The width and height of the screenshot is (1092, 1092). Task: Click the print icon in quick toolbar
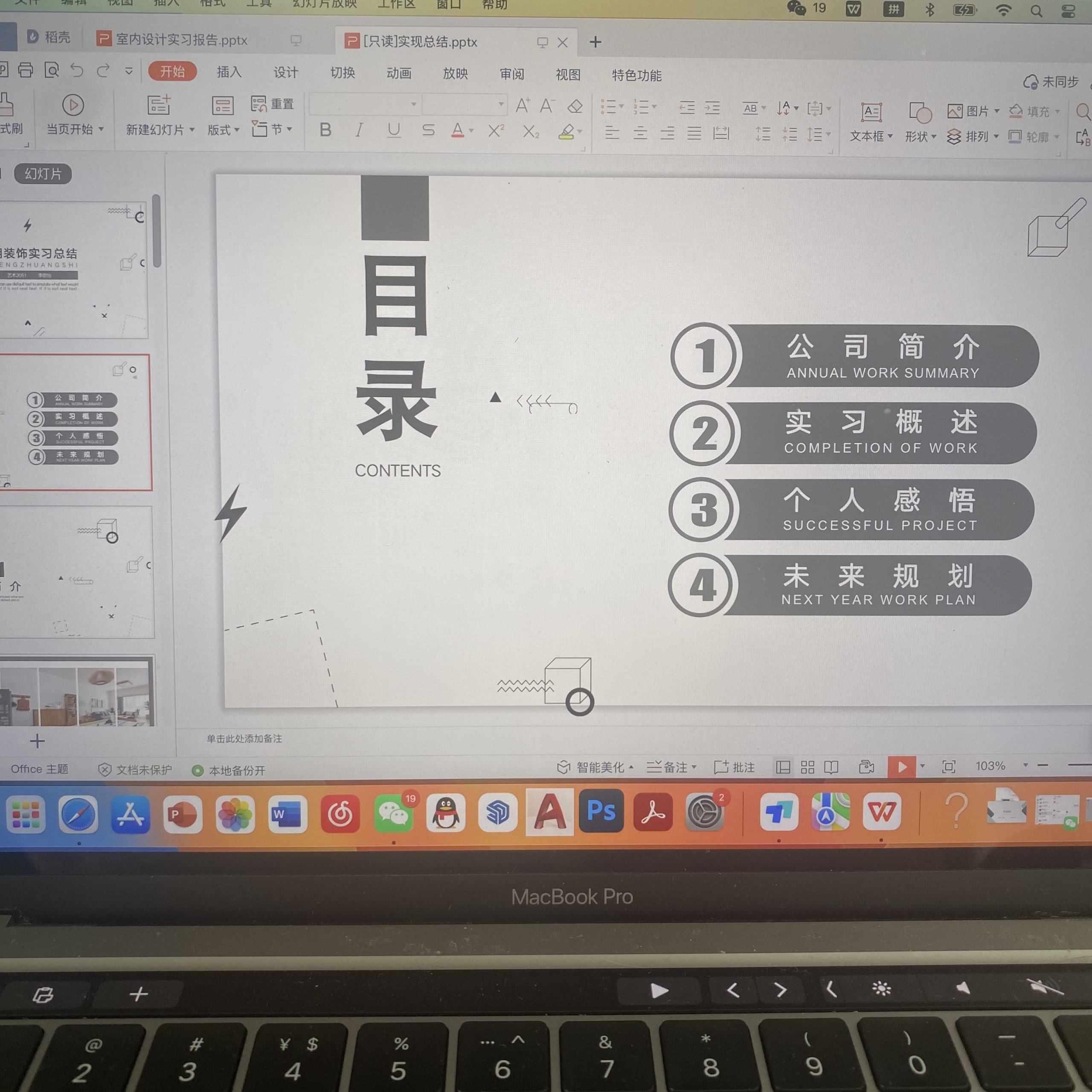(x=26, y=70)
